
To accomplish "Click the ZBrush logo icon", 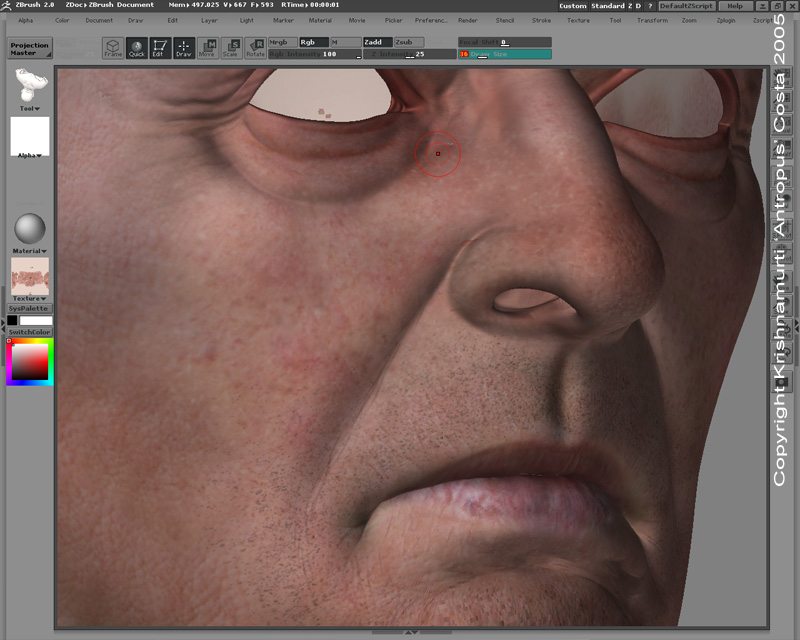I will click(6, 5).
